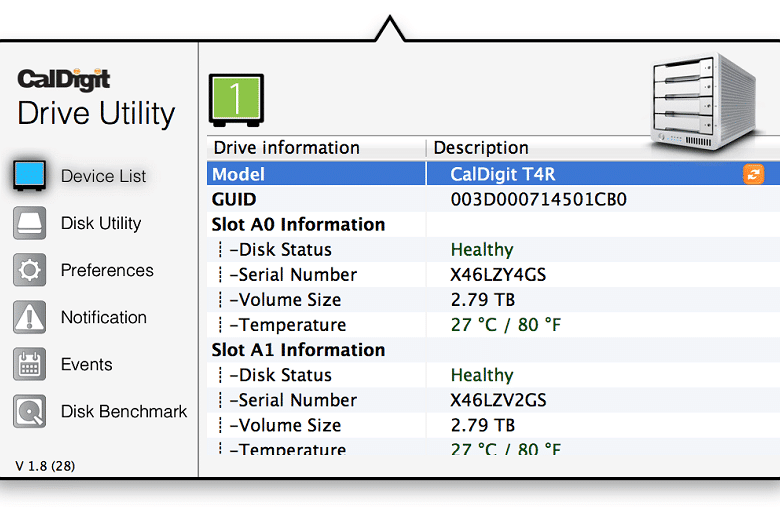Screen dimensions: 780x513
Task: Open the Disk Benchmark section
Action: coord(124,411)
